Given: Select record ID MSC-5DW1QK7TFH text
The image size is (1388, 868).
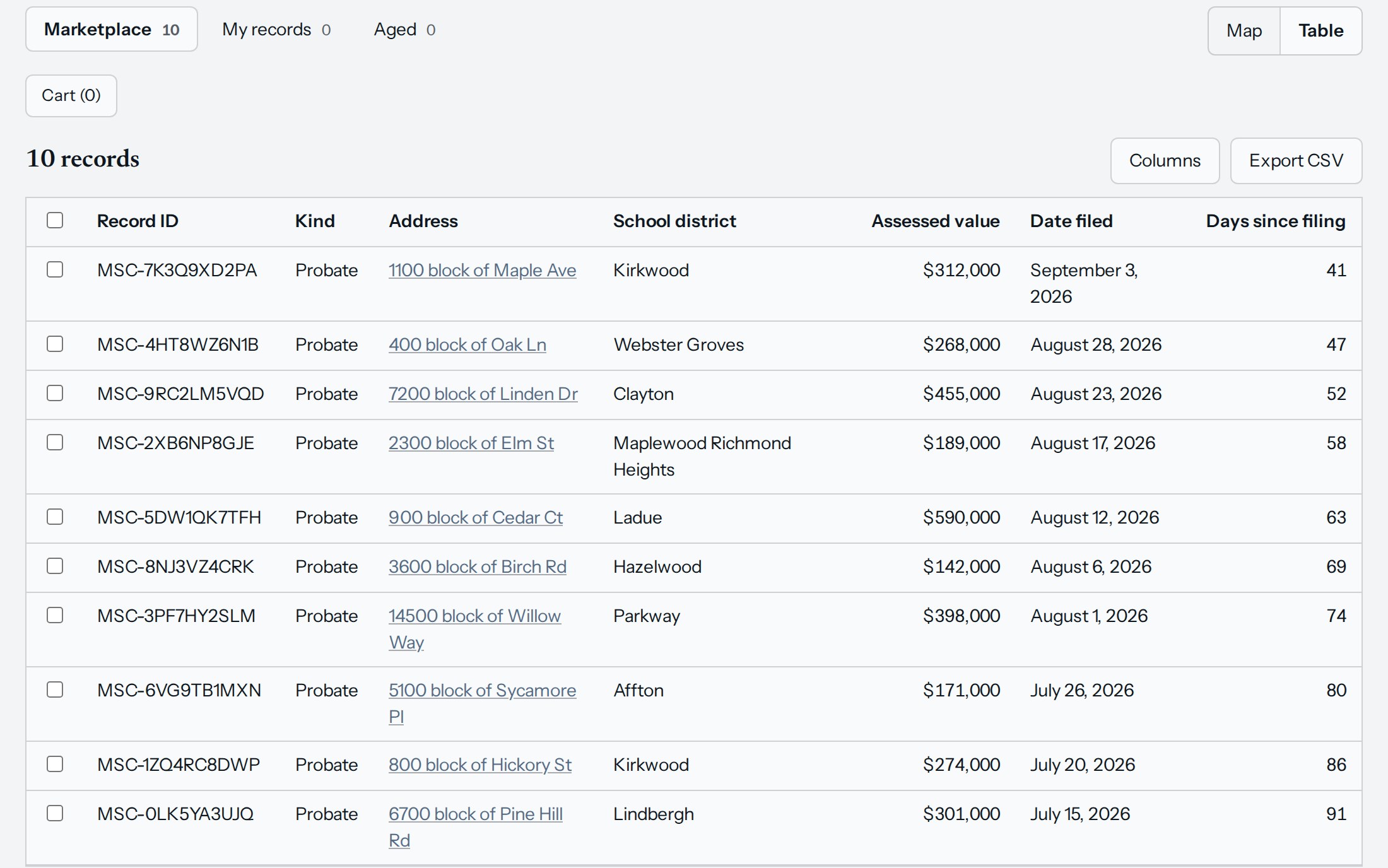Looking at the screenshot, I should [179, 518].
